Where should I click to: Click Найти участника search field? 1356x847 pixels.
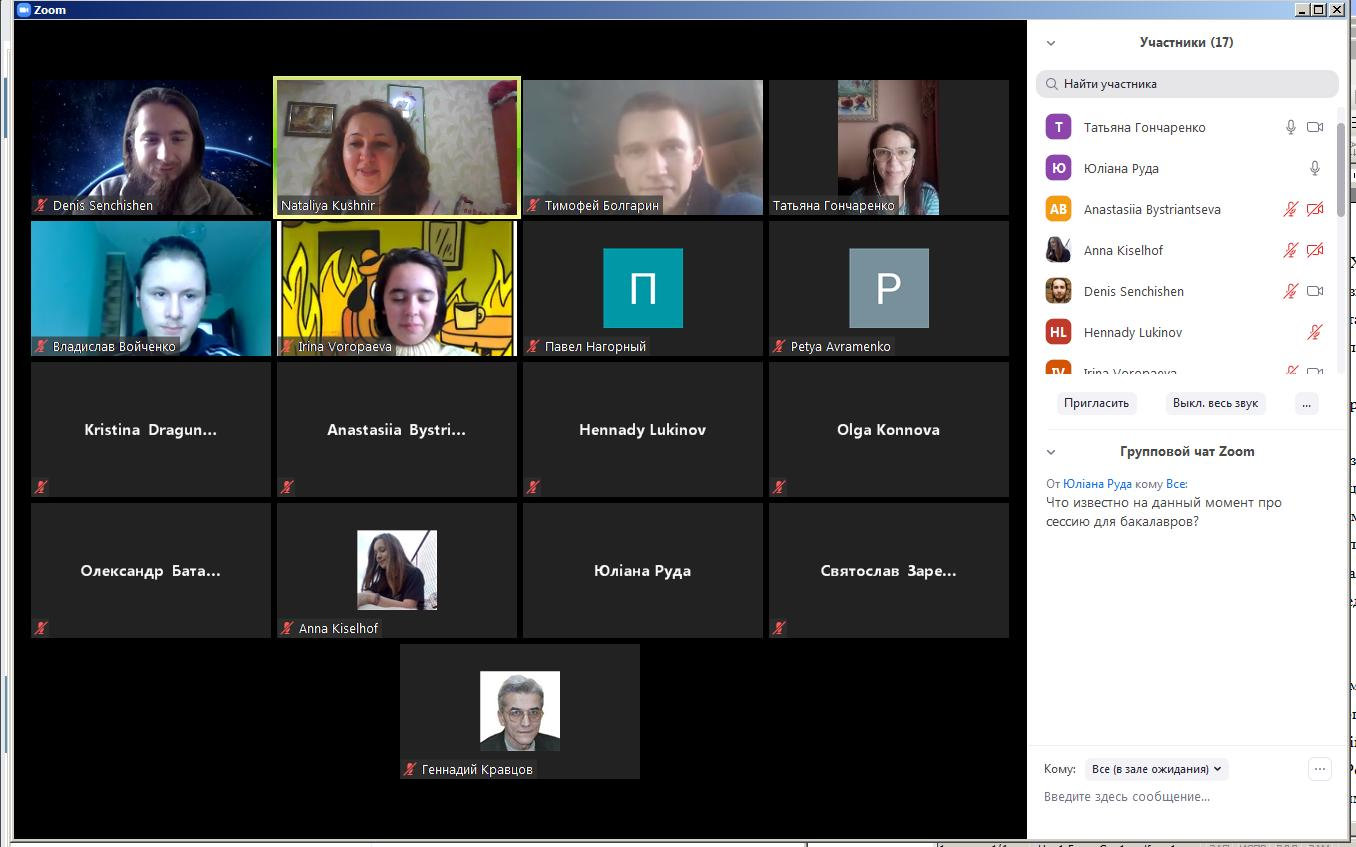pyautogui.click(x=1187, y=84)
